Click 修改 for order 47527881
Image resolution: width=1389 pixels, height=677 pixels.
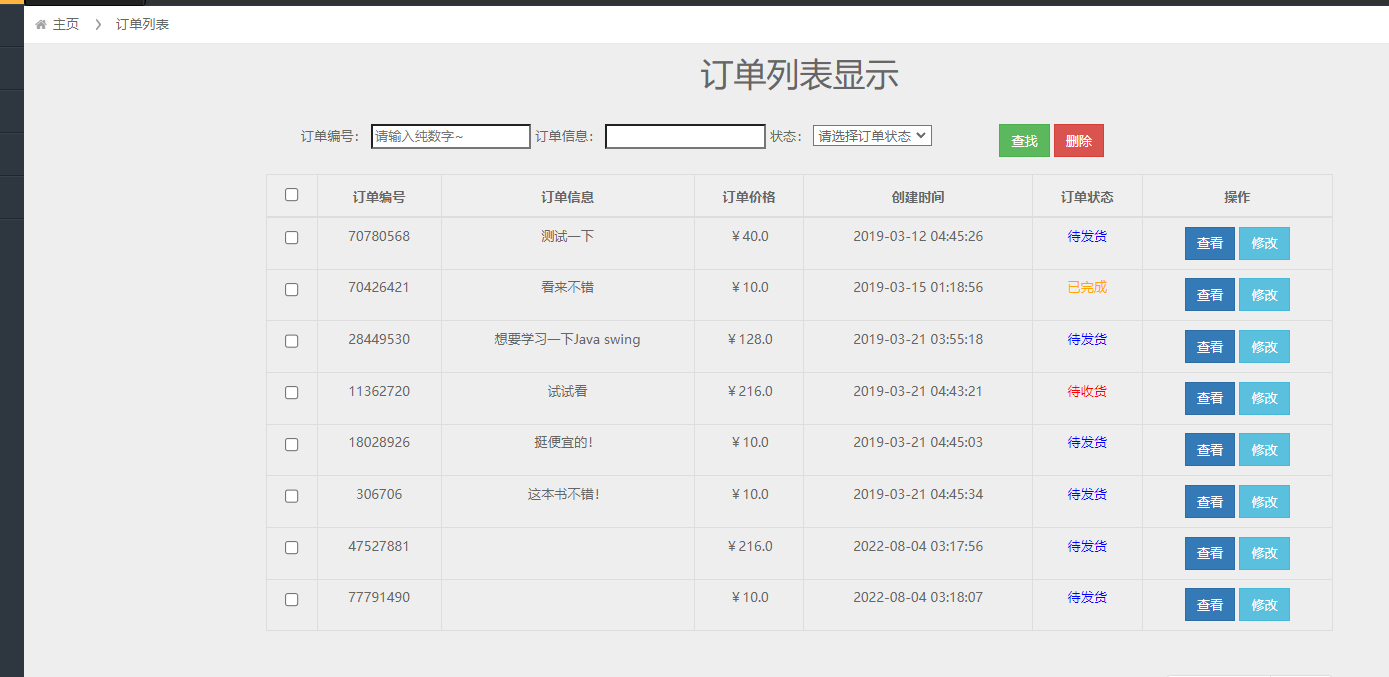click(x=1264, y=553)
